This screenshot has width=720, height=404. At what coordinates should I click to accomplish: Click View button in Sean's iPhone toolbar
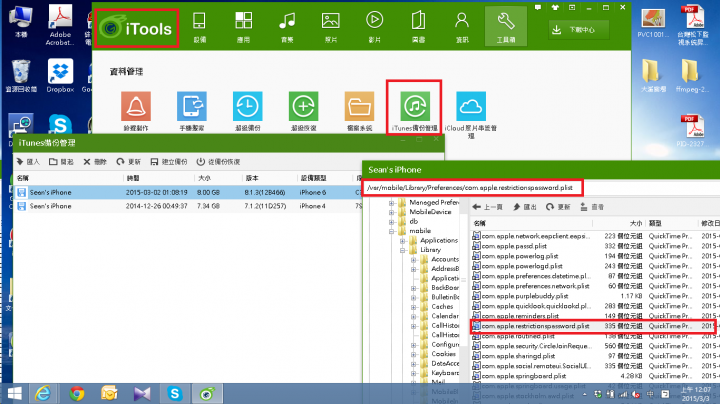pyautogui.click(x=592, y=207)
